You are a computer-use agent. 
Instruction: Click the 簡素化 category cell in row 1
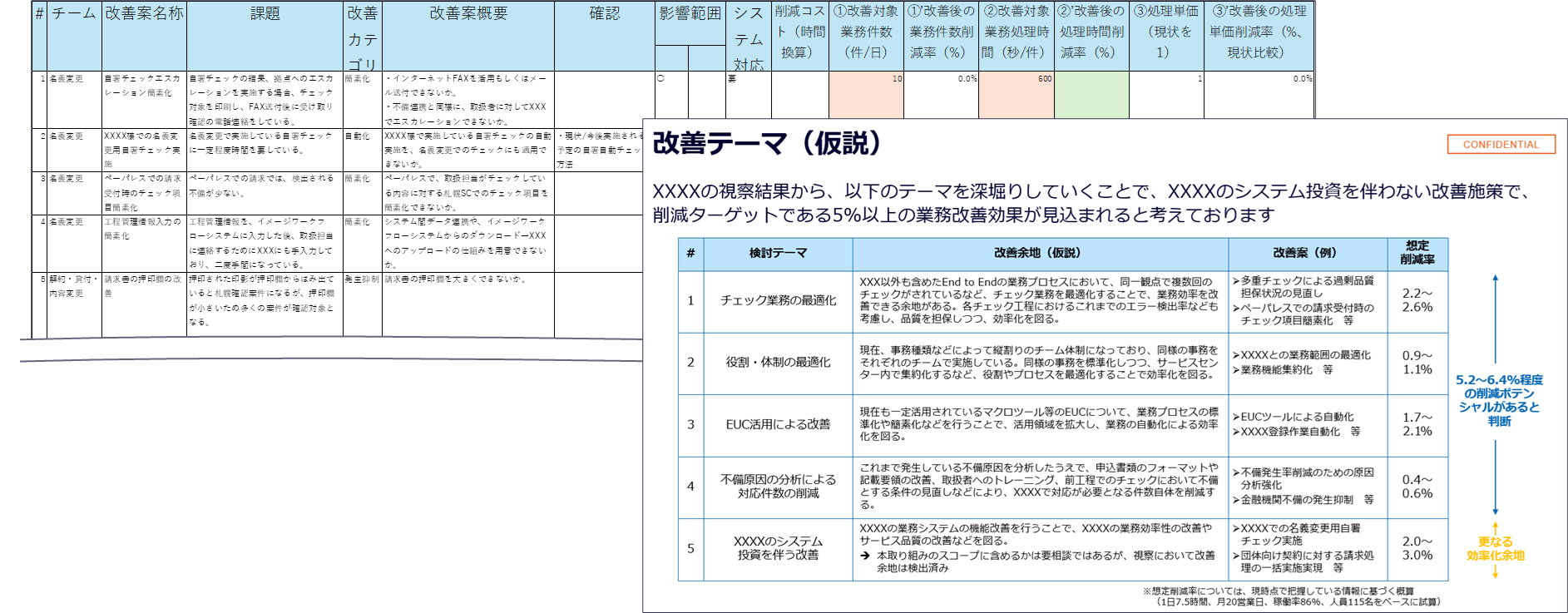pyautogui.click(x=362, y=100)
